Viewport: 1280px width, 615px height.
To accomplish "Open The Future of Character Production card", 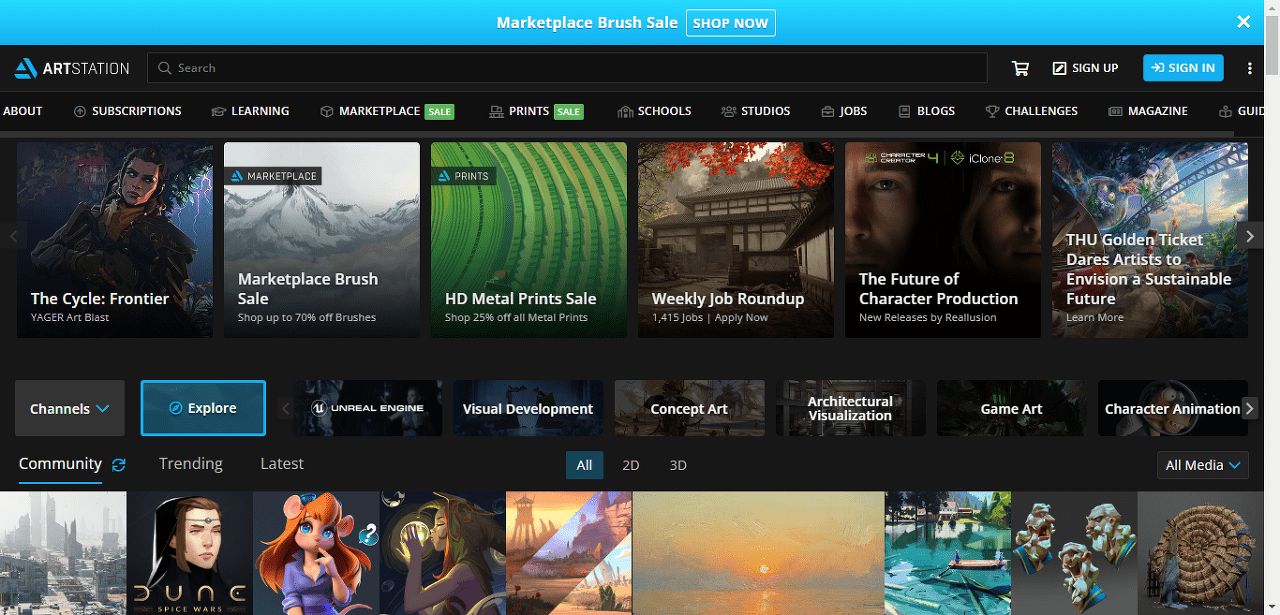I will click(943, 240).
